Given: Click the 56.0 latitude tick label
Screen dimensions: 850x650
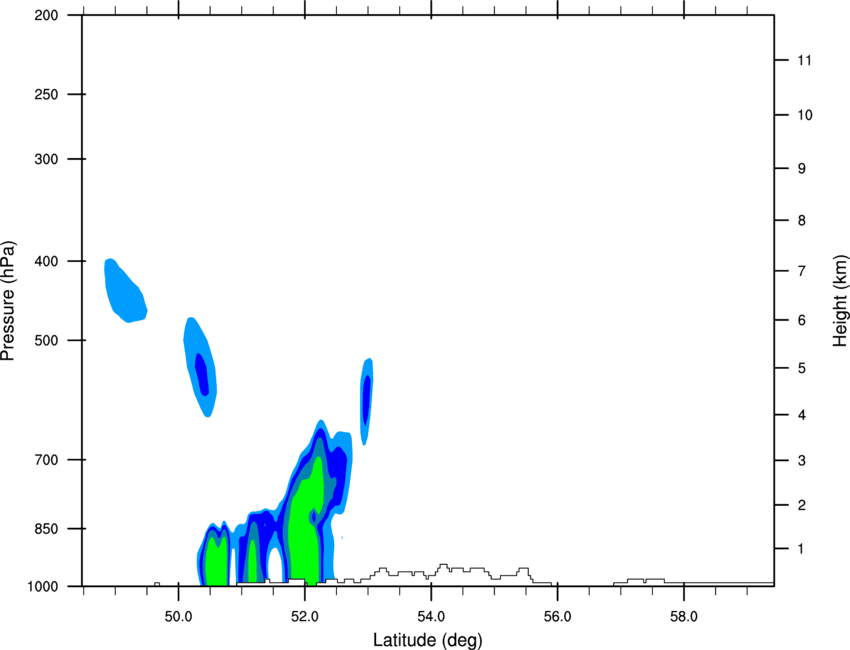Looking at the screenshot, I should coord(558,617).
